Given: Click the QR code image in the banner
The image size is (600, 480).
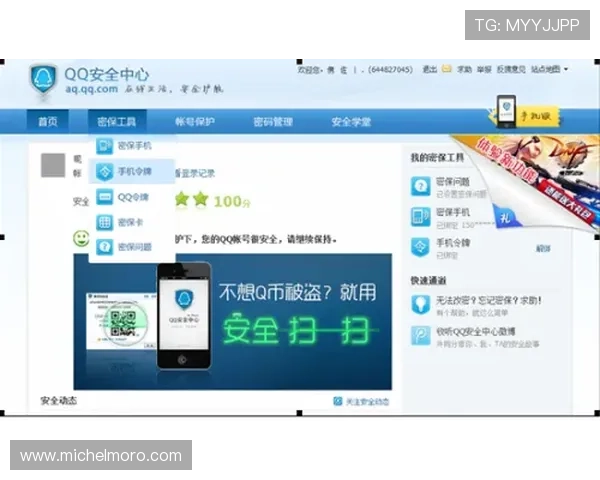Looking at the screenshot, I should tap(123, 324).
